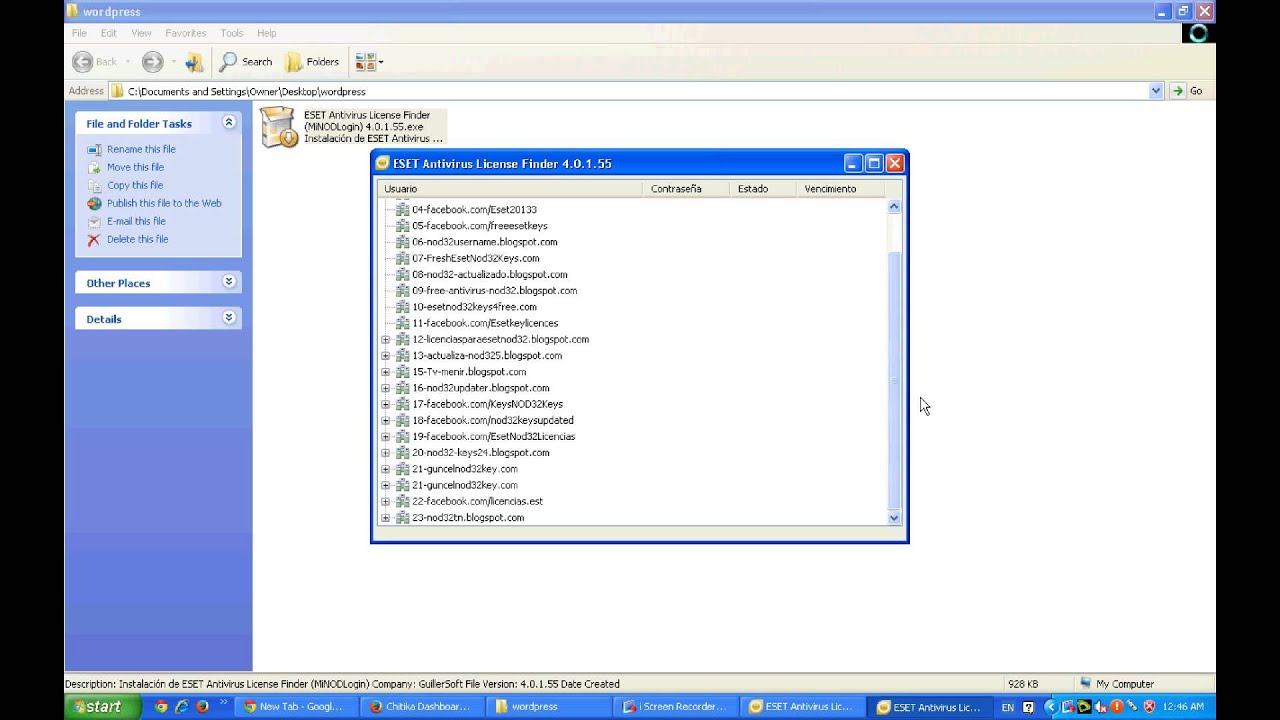Click the blue tray arrow to show hidden icons
The height and width of the screenshot is (720, 1280).
coord(1049,707)
